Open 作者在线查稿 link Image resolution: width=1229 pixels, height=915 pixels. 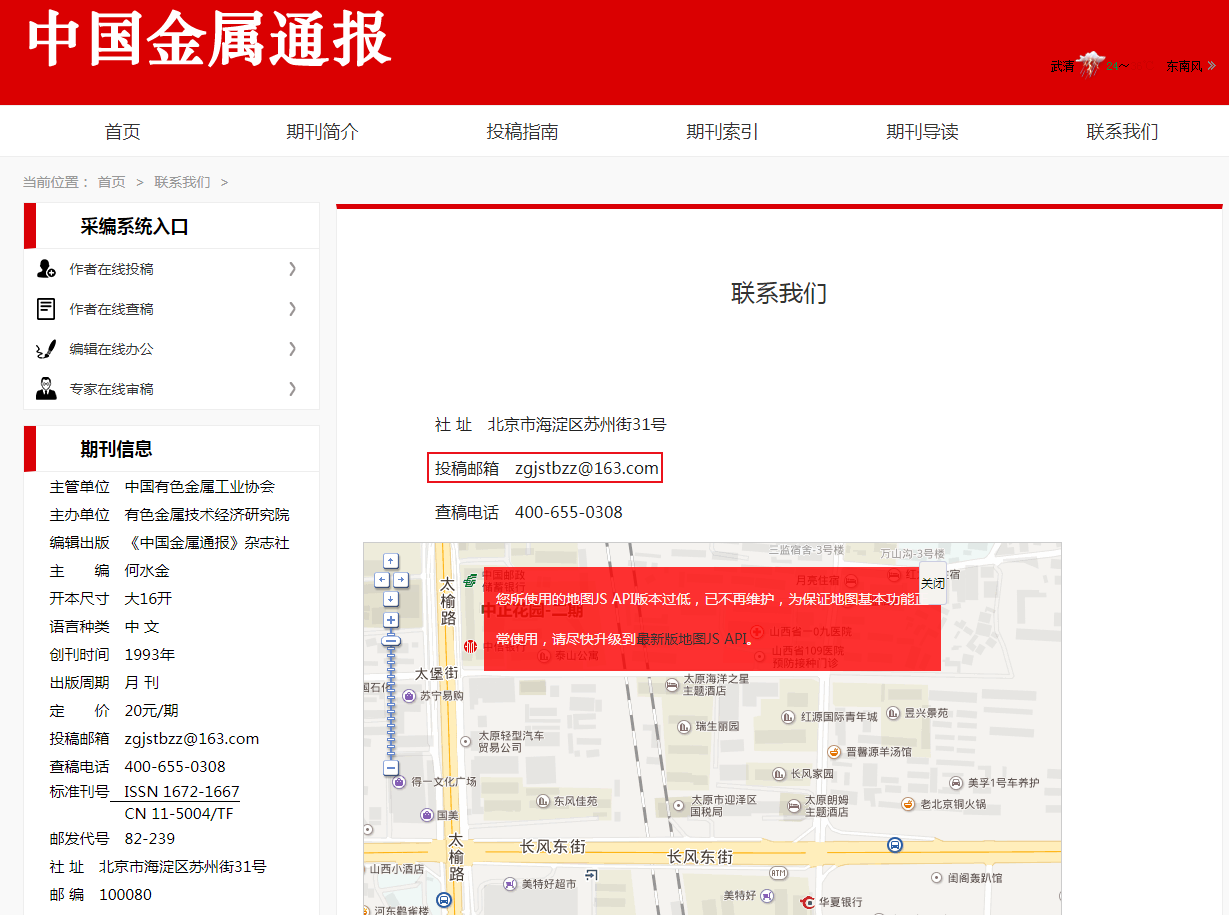111,309
